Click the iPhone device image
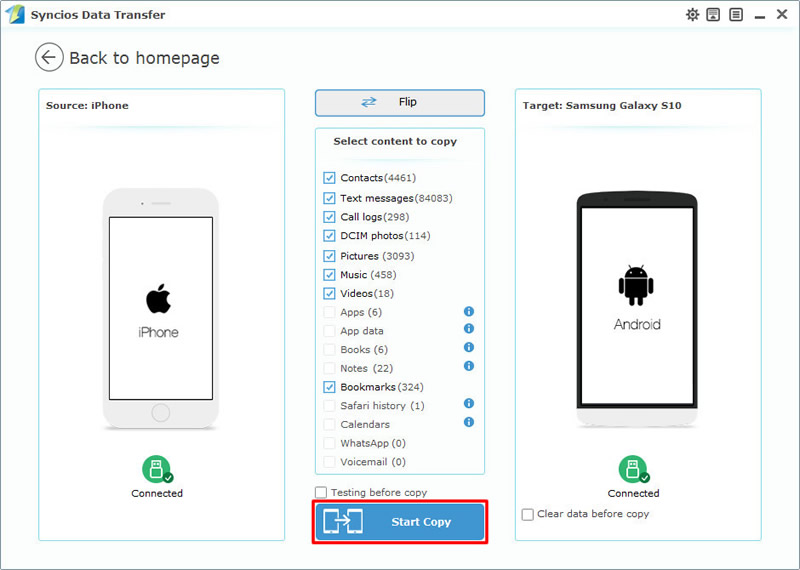 point(161,309)
